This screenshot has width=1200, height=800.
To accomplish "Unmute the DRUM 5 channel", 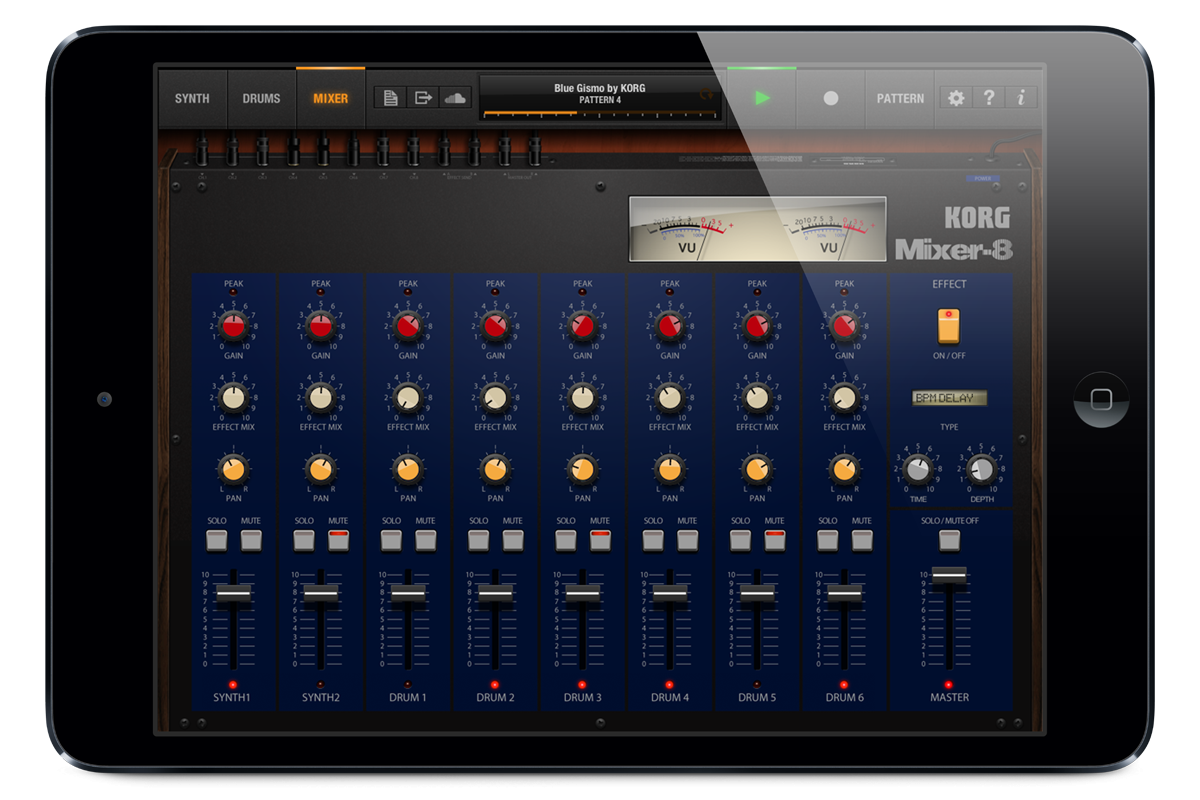I will click(775, 540).
